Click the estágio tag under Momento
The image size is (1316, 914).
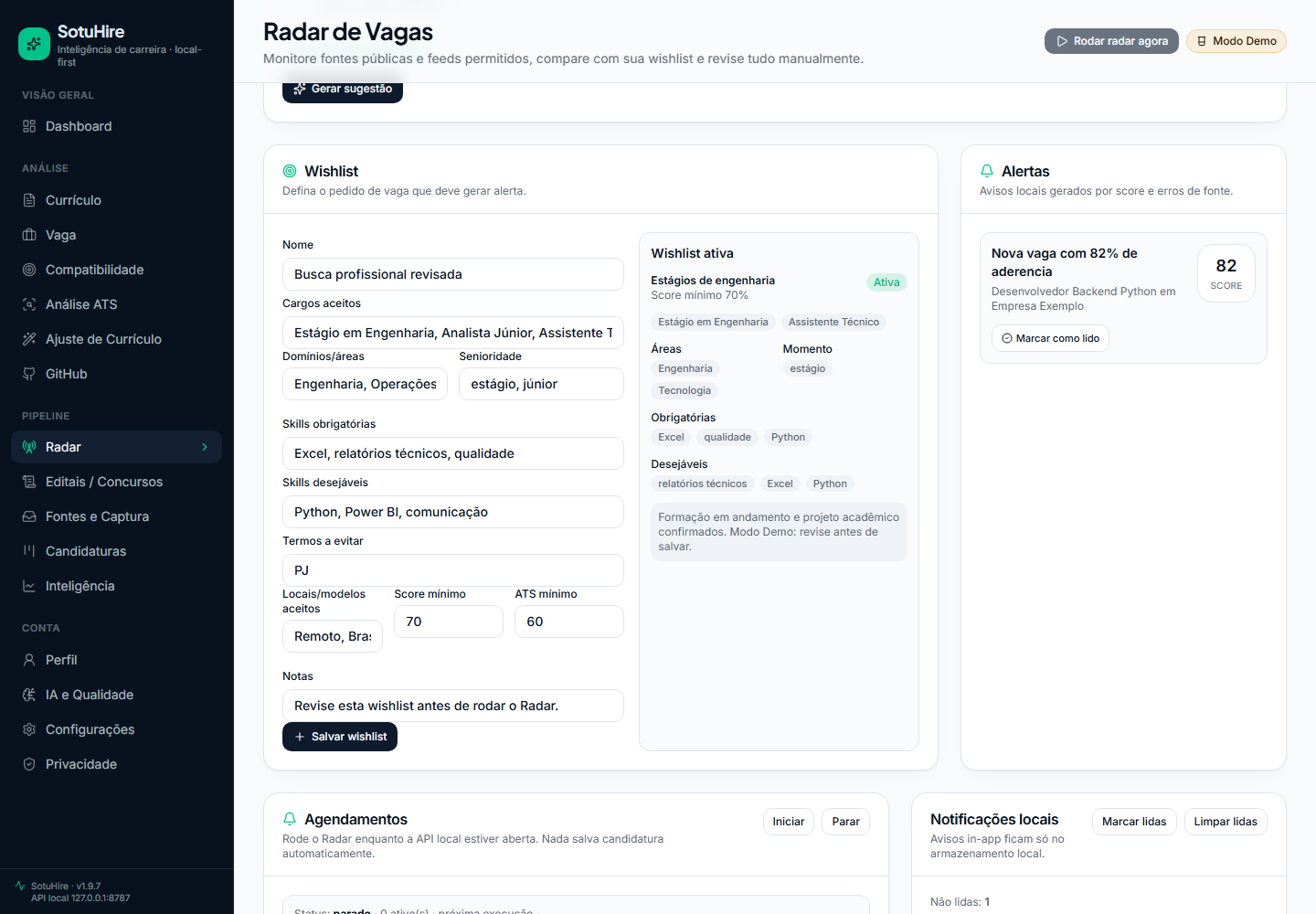[x=808, y=368]
